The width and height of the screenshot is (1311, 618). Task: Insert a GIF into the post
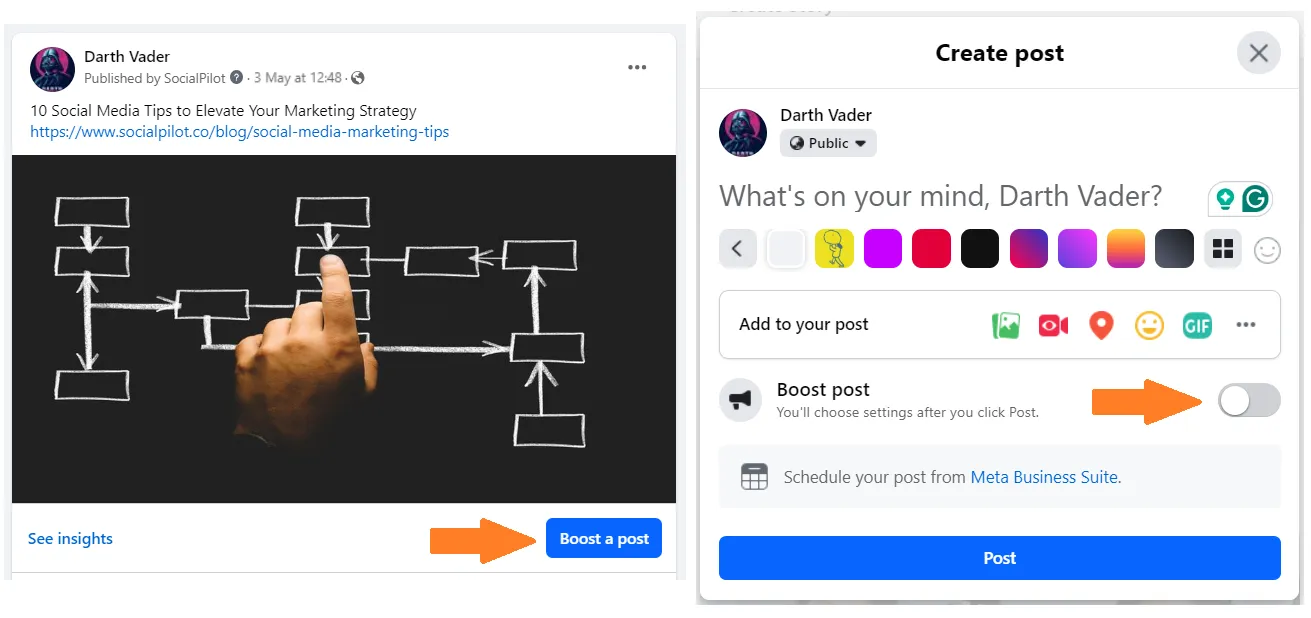point(1197,325)
